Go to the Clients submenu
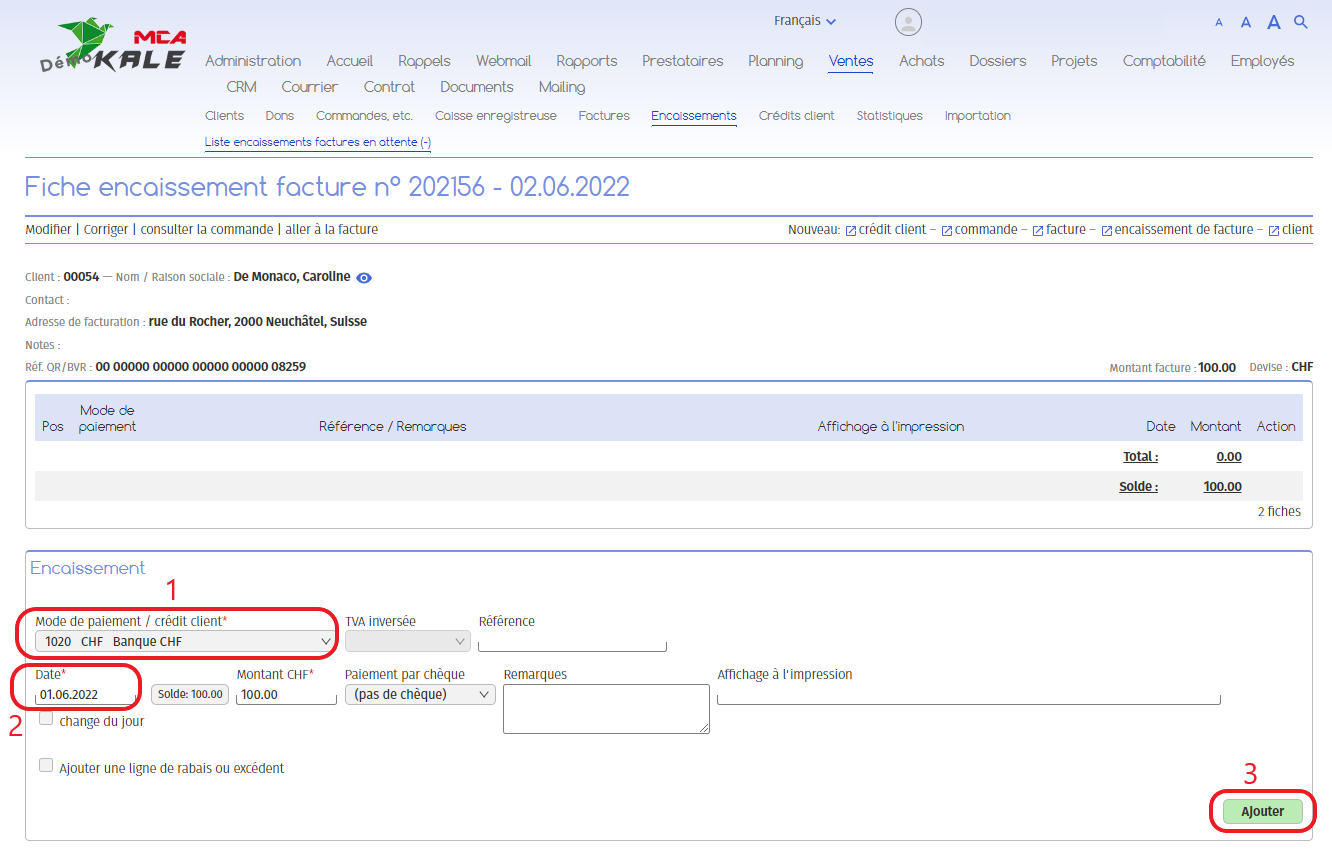Screen dimensions: 1332x854 click(224, 116)
